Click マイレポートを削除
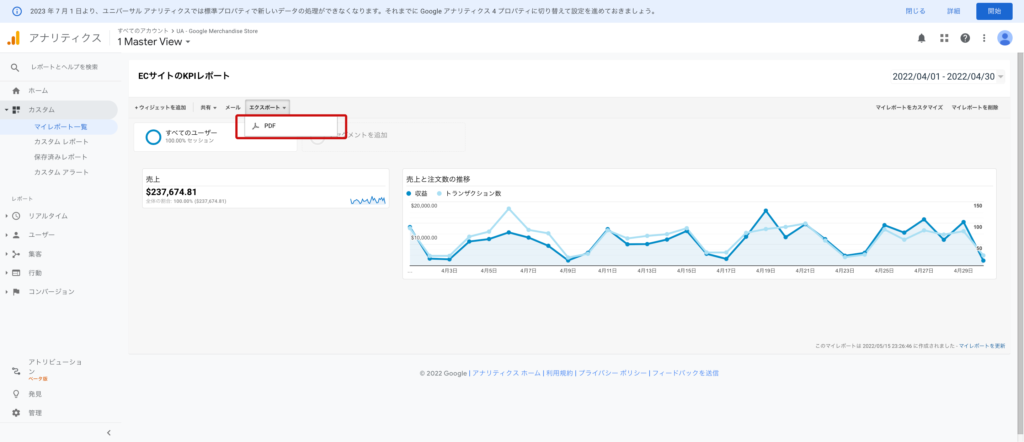This screenshot has height=442, width=1024. pyautogui.click(x=974, y=107)
